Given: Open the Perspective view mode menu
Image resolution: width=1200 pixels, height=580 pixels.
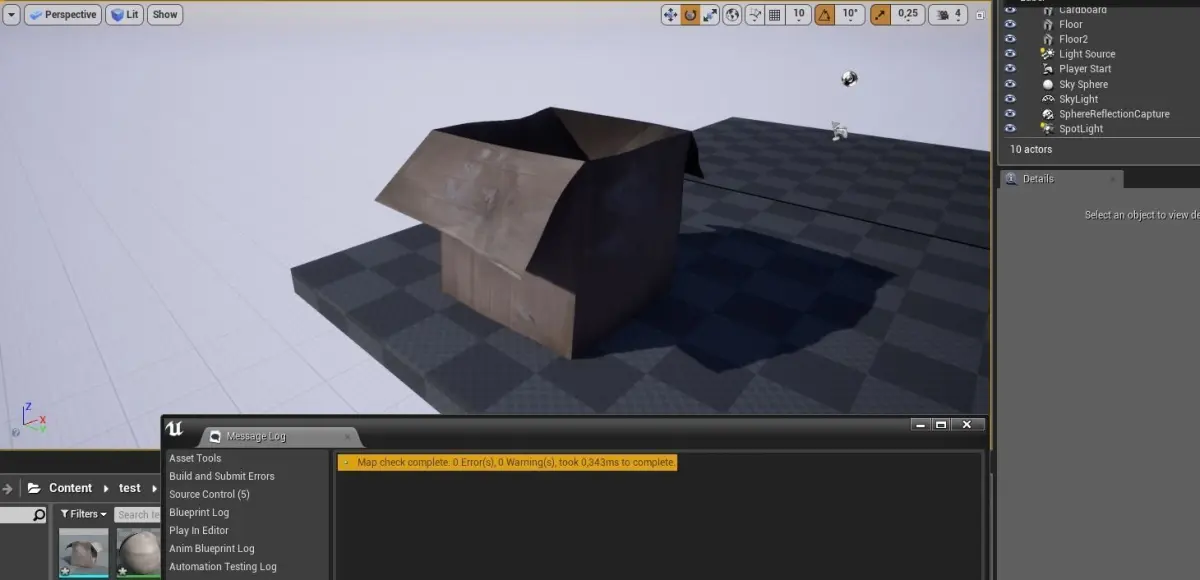Looking at the screenshot, I should [x=63, y=15].
